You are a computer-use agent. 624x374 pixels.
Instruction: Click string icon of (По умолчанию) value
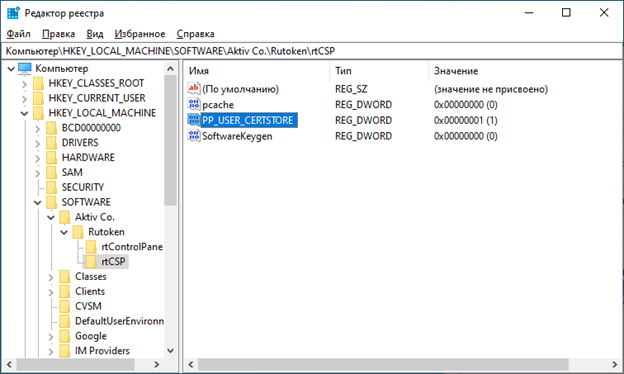[x=194, y=88]
